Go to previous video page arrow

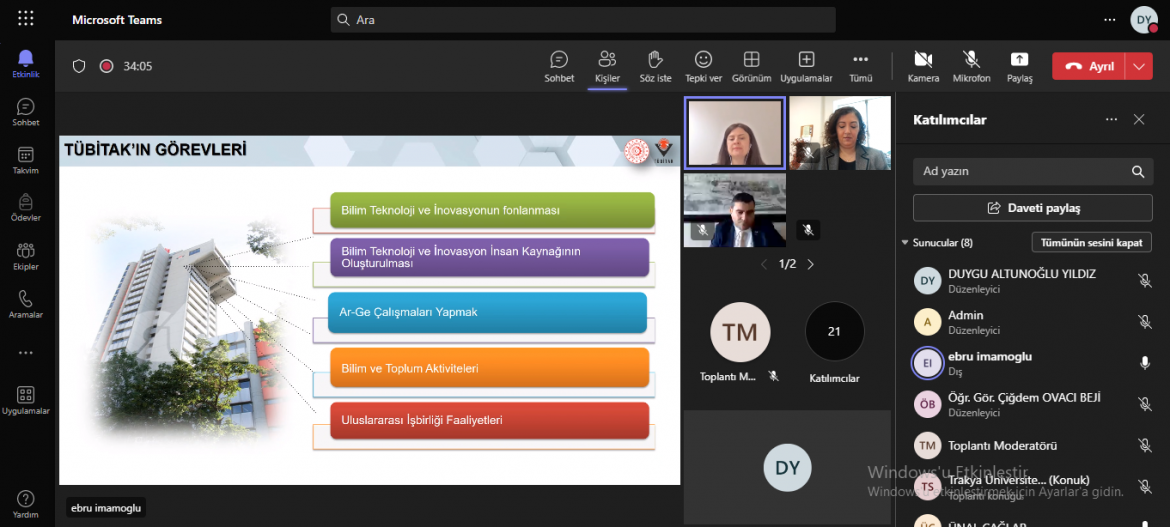pyautogui.click(x=763, y=264)
